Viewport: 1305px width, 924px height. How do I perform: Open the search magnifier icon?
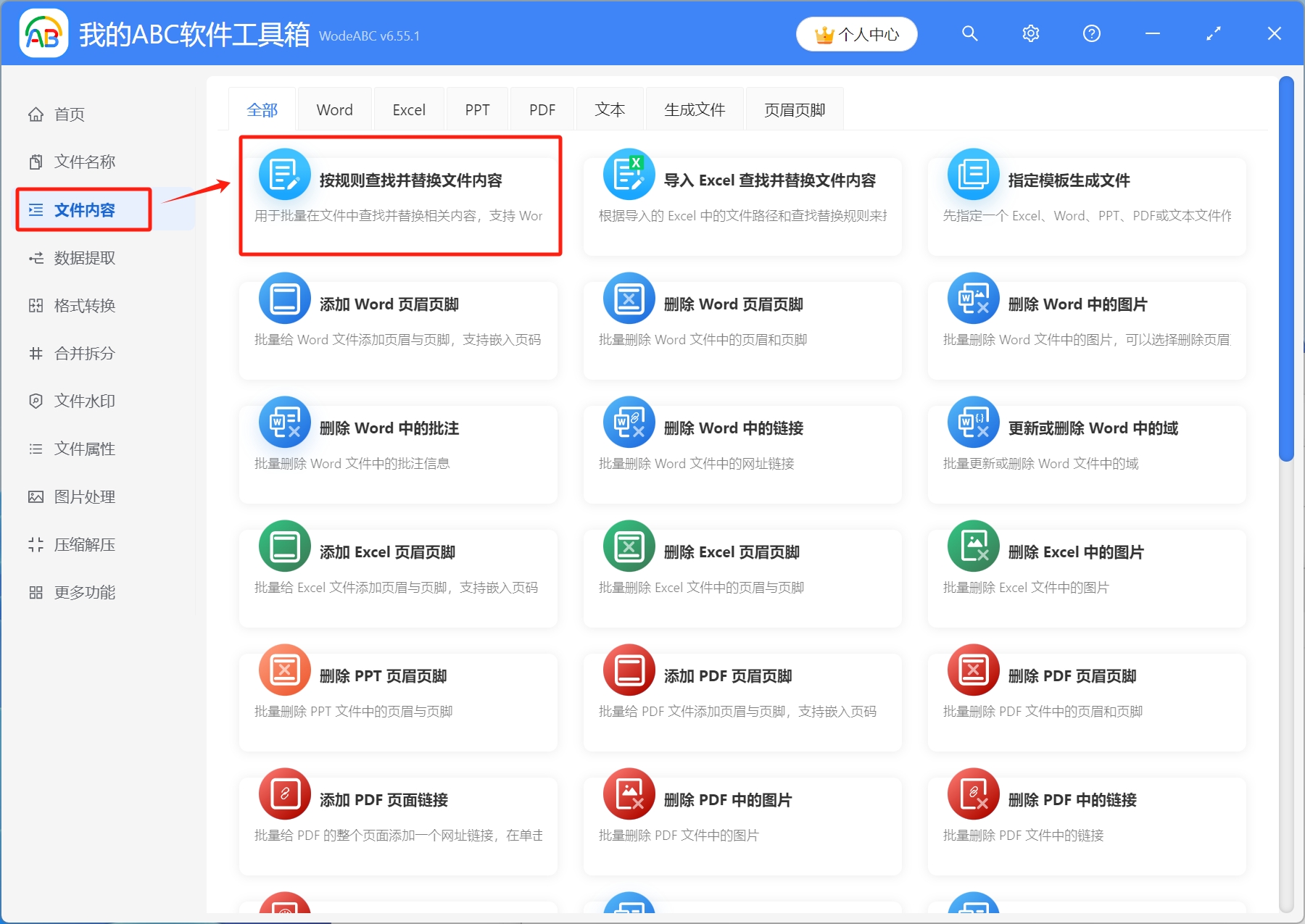pyautogui.click(x=970, y=33)
